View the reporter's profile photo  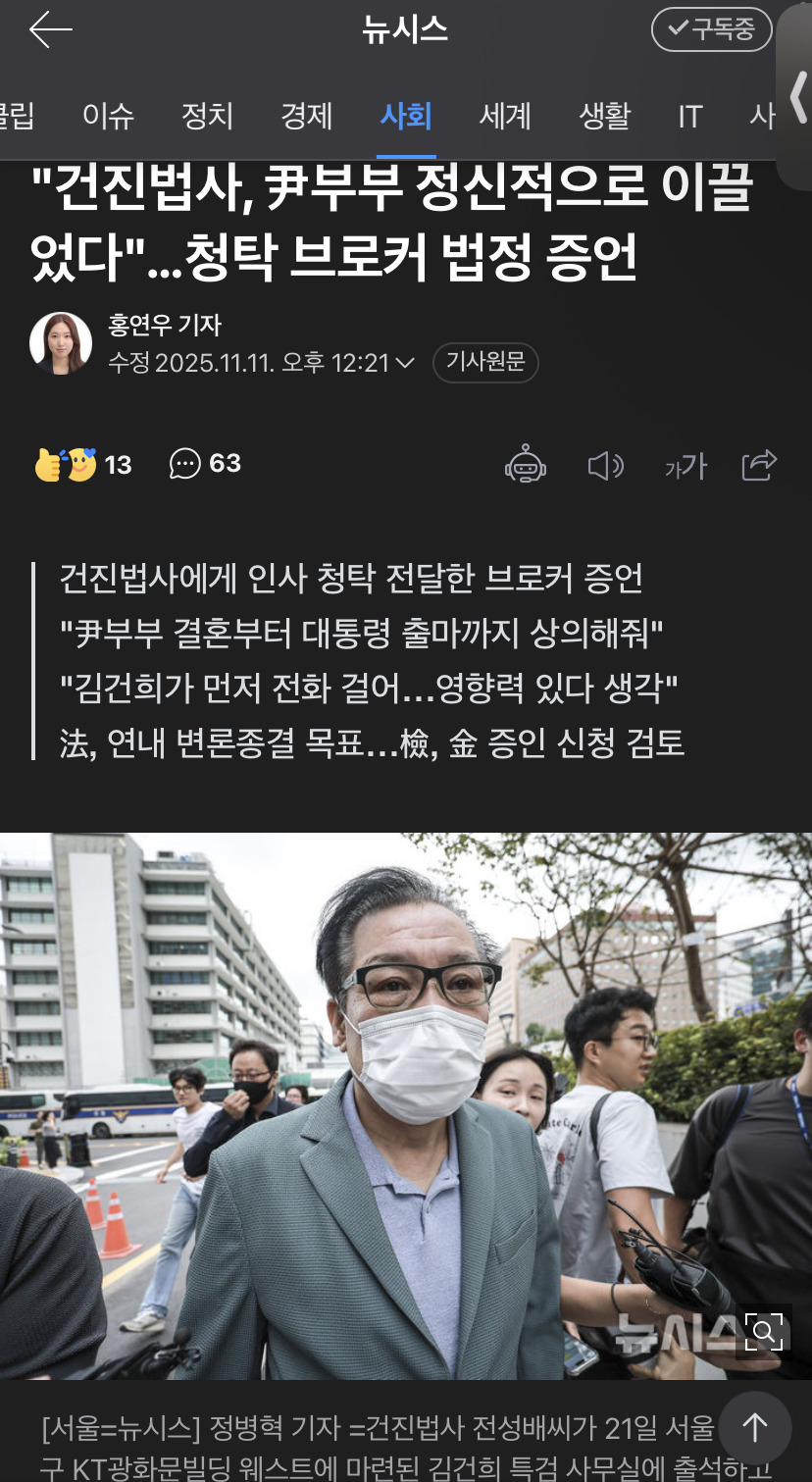(x=61, y=343)
